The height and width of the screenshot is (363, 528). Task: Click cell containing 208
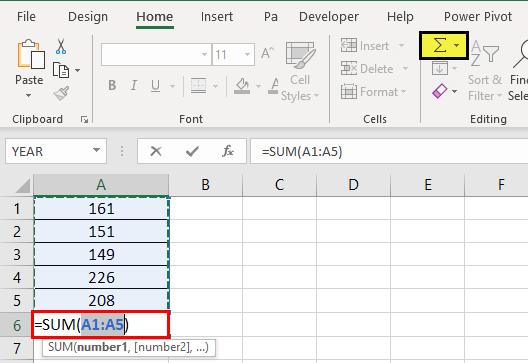[101, 300]
